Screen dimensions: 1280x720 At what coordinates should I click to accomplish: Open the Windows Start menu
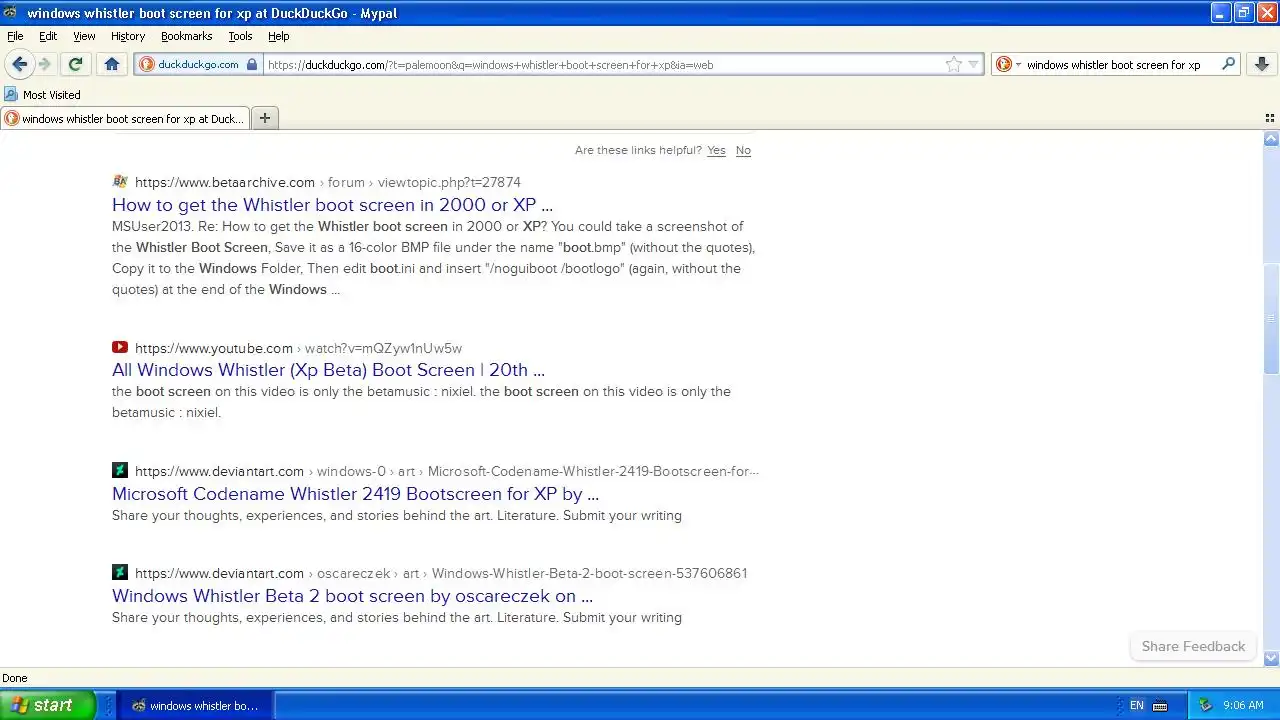coord(47,705)
